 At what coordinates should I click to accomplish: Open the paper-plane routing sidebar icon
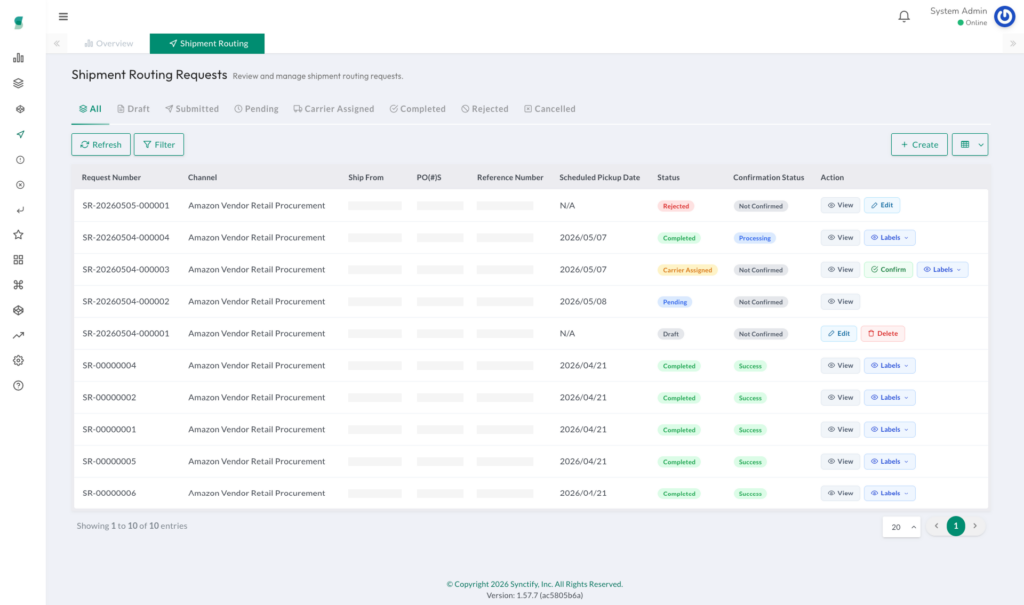20,135
